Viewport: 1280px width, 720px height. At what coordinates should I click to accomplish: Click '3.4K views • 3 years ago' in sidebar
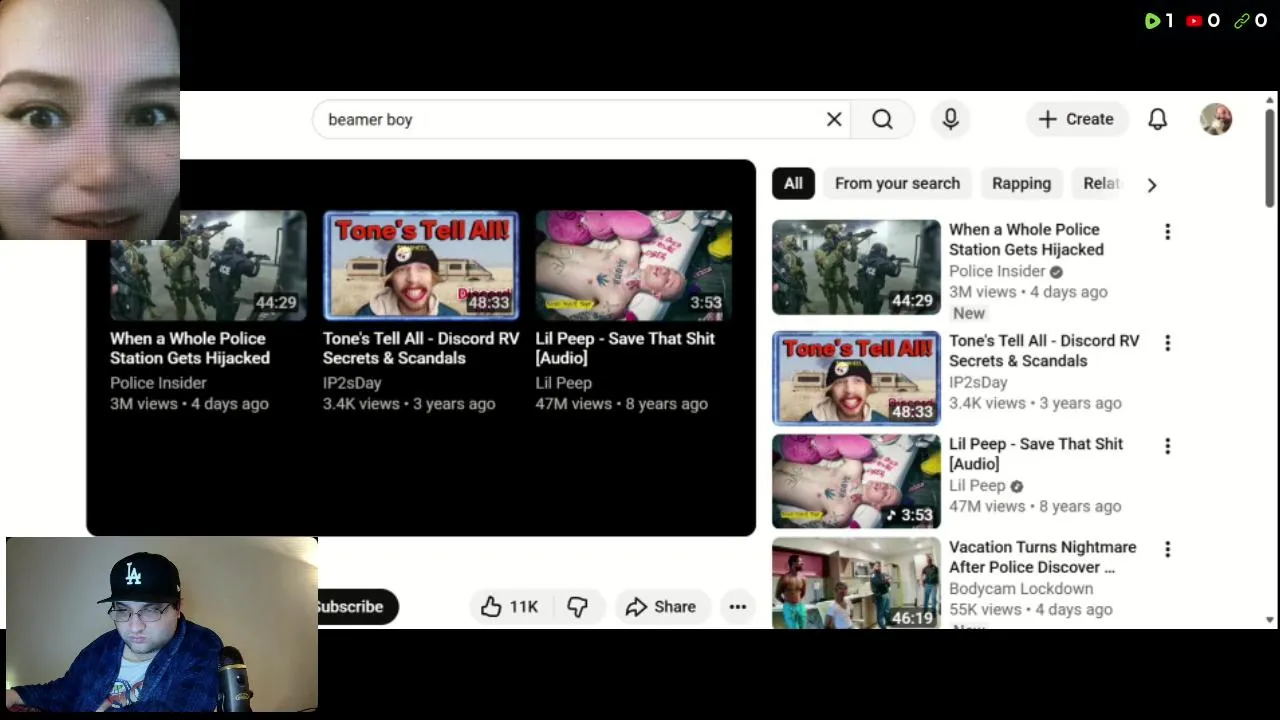tap(1035, 403)
